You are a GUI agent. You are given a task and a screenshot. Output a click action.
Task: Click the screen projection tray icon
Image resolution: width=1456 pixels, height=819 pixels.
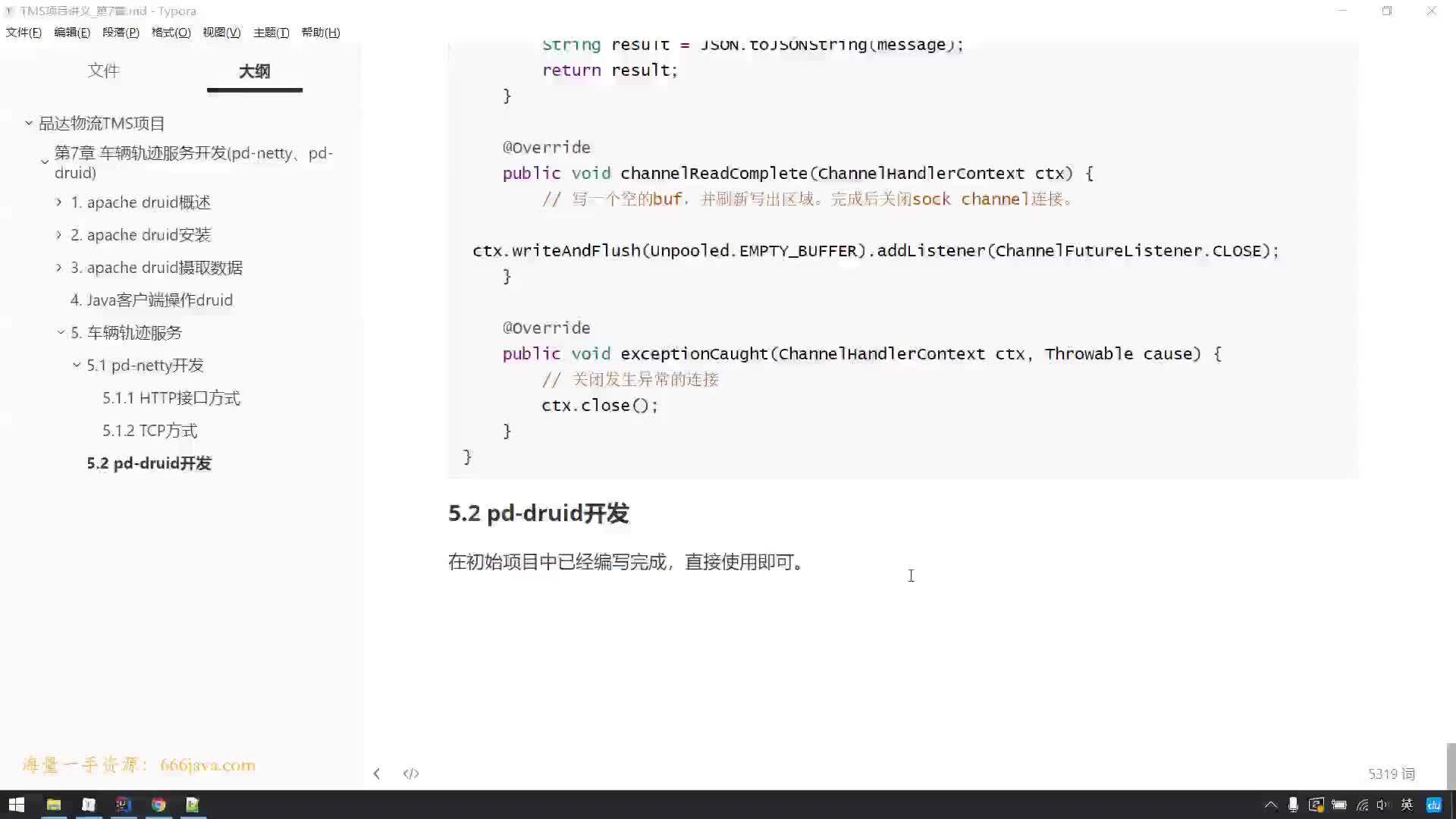click(x=1316, y=805)
